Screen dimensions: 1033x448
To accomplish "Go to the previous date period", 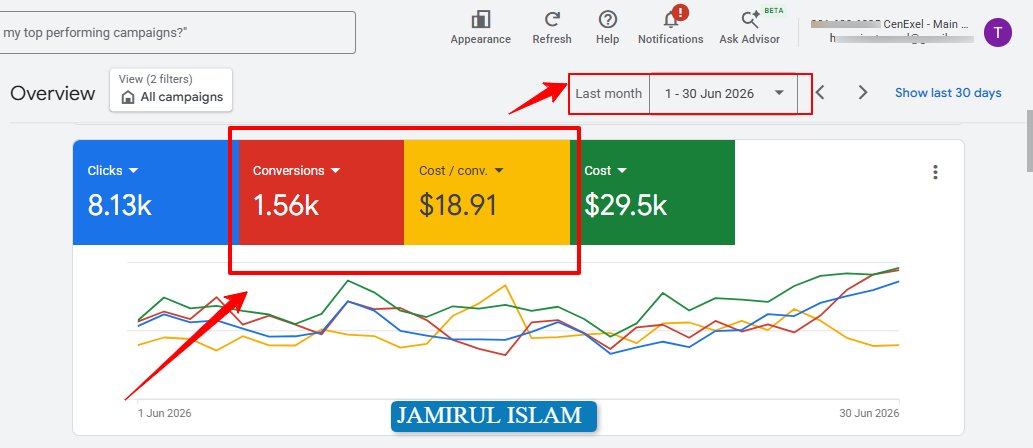I will click(x=820, y=93).
